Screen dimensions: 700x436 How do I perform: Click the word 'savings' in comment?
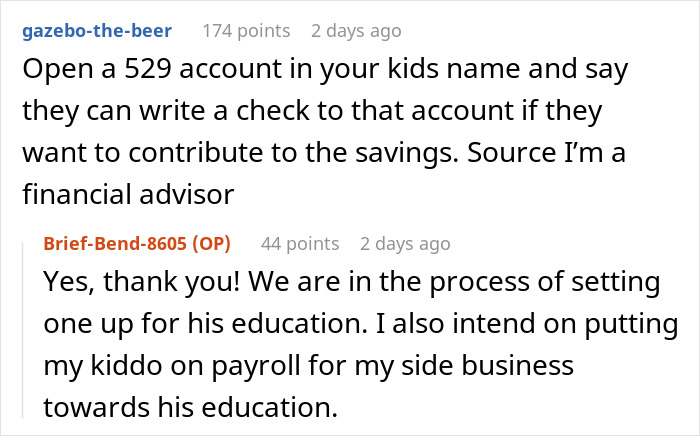407,153
